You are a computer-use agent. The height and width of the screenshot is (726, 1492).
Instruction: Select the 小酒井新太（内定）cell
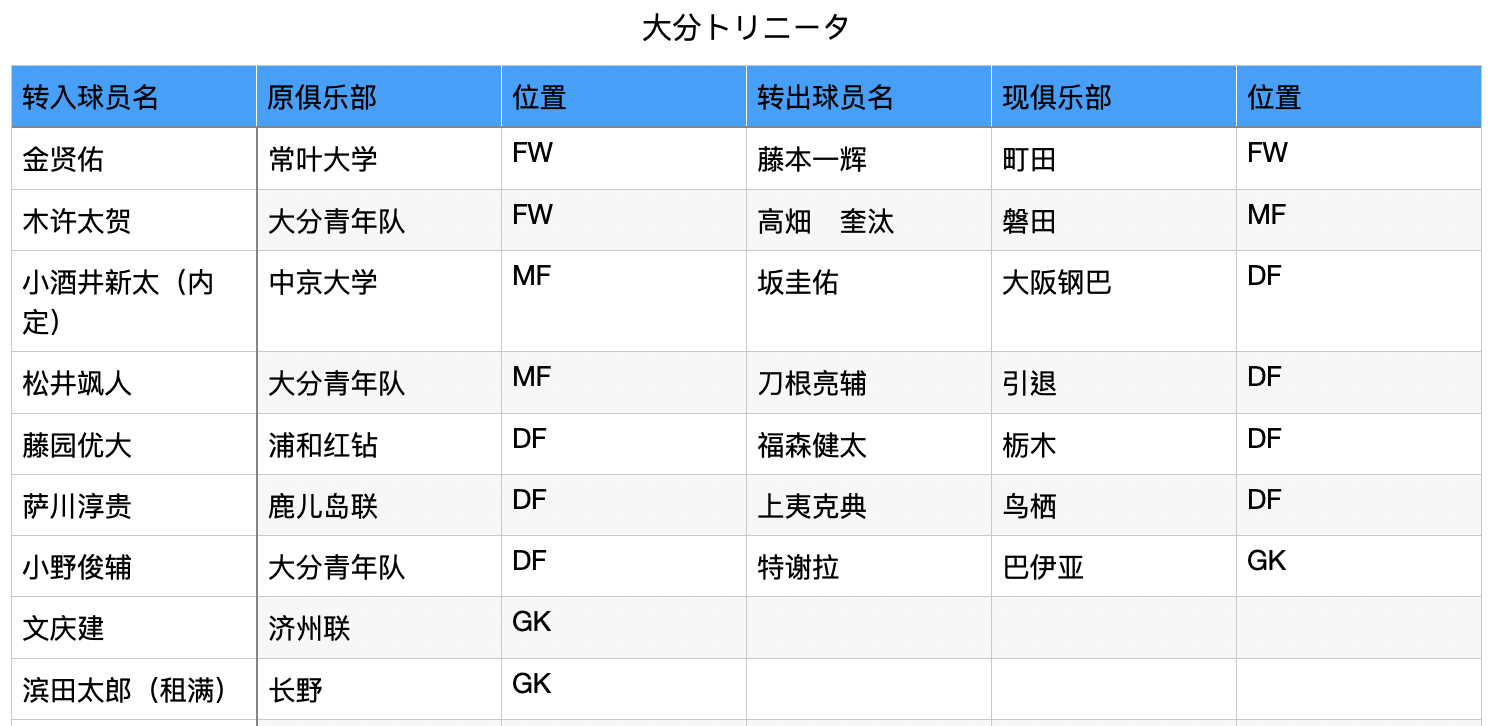pyautogui.click(x=134, y=301)
